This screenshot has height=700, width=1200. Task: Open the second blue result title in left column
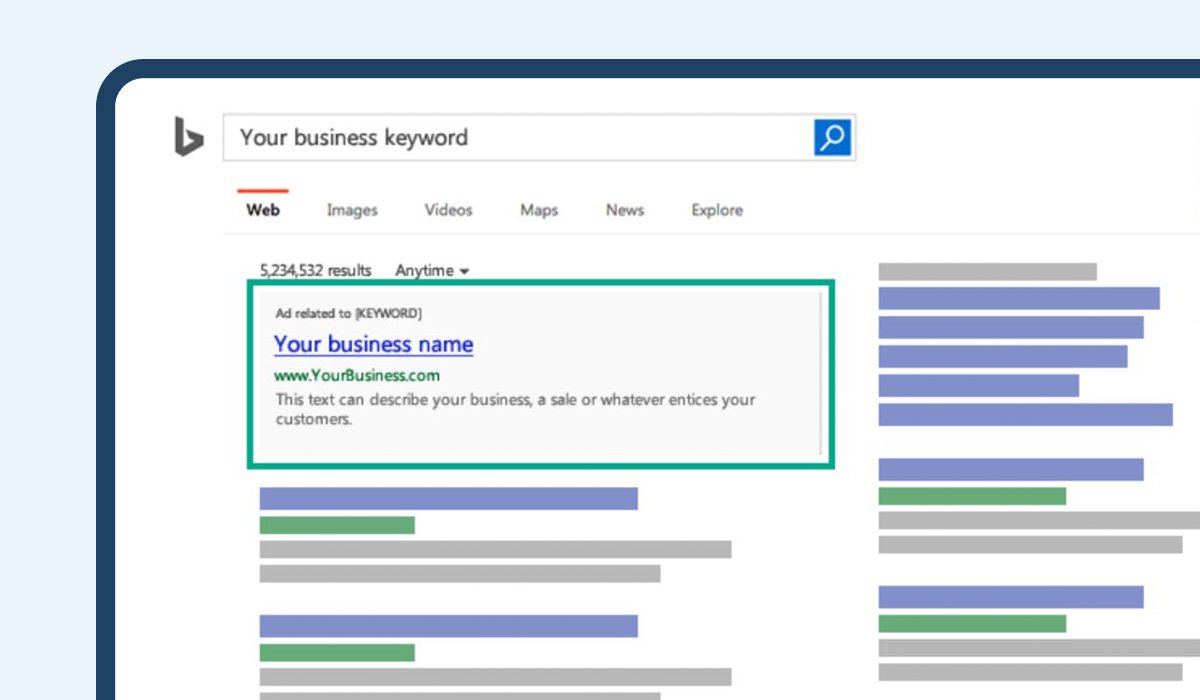tap(448, 626)
